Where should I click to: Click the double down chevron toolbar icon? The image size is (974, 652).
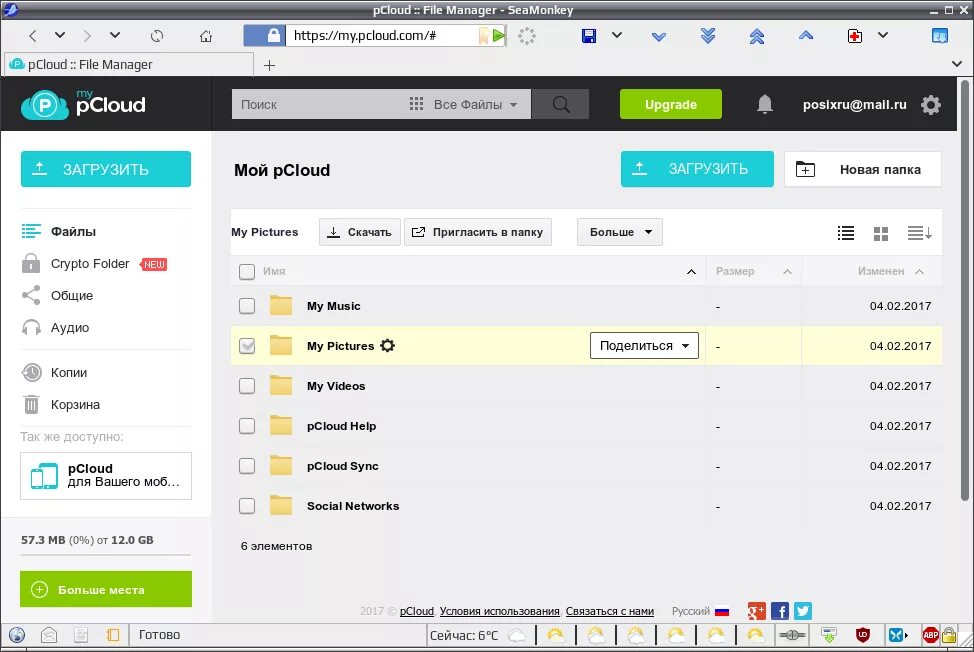pos(708,36)
